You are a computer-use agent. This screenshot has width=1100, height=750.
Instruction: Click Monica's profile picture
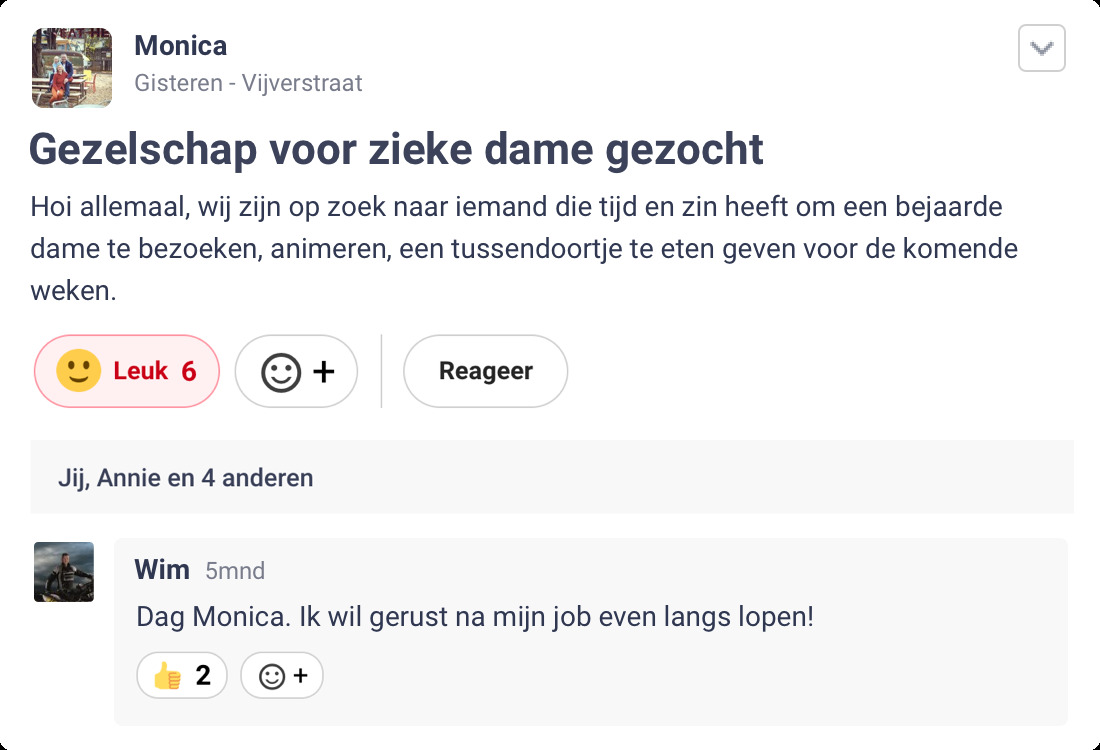click(72, 67)
